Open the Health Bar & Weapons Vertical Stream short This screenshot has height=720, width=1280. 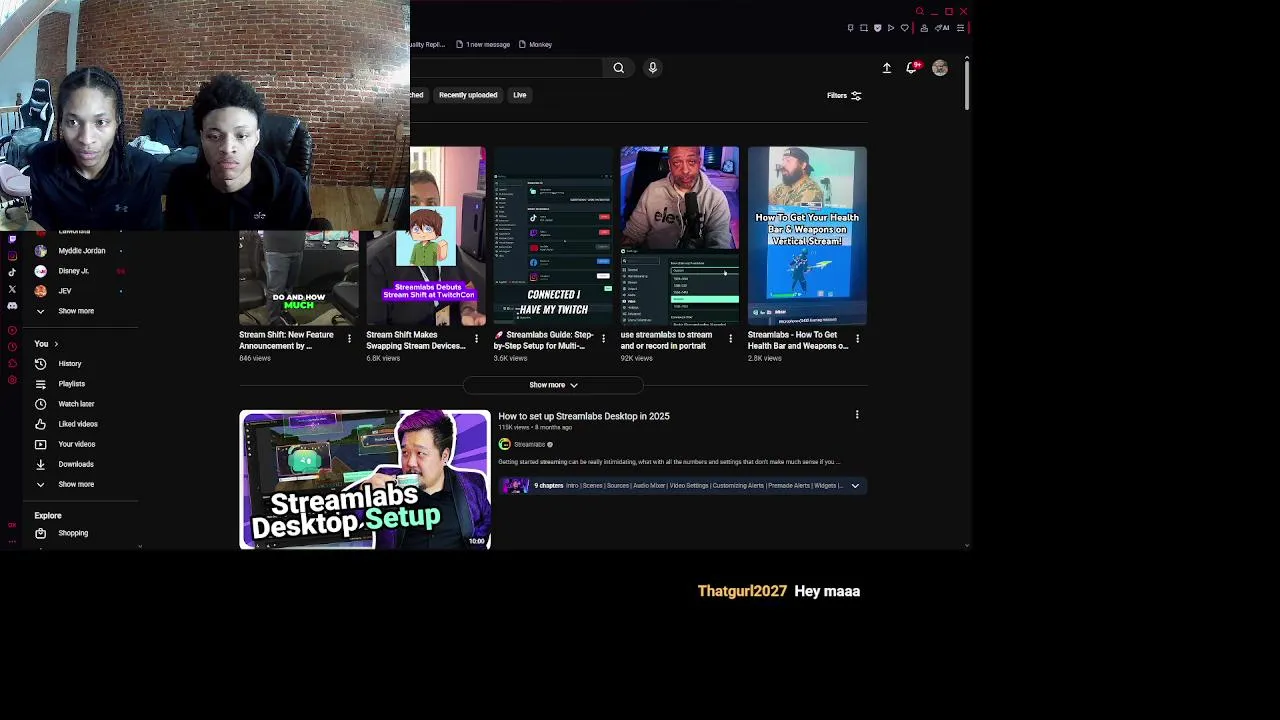tap(807, 236)
